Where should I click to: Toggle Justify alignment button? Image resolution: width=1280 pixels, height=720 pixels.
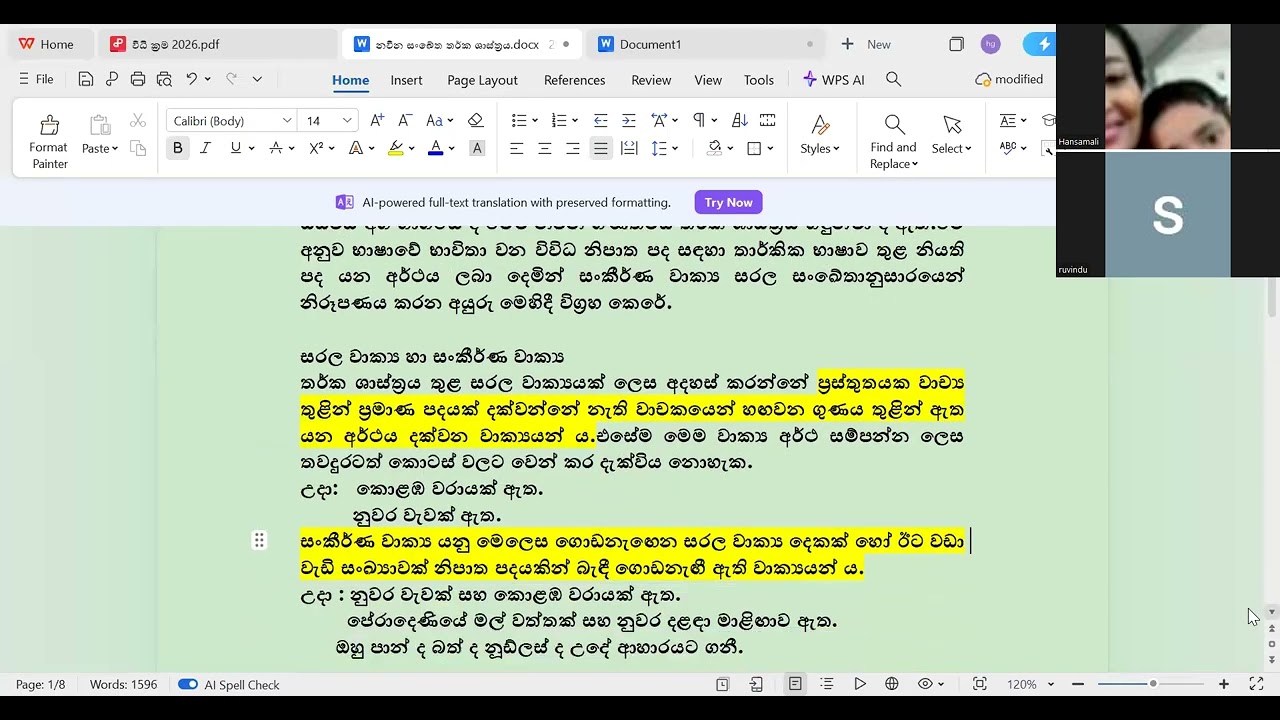point(600,148)
